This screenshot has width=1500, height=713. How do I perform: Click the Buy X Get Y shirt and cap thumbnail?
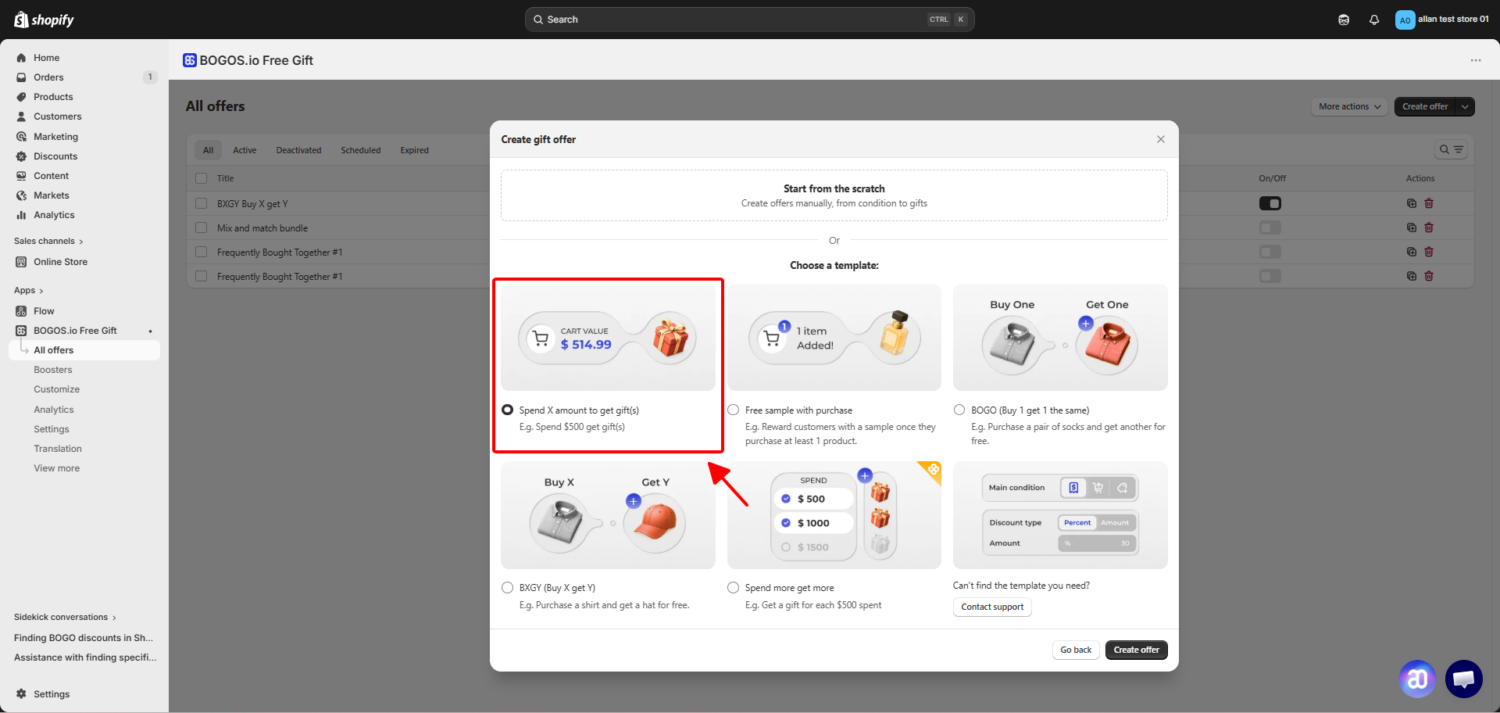[608, 515]
